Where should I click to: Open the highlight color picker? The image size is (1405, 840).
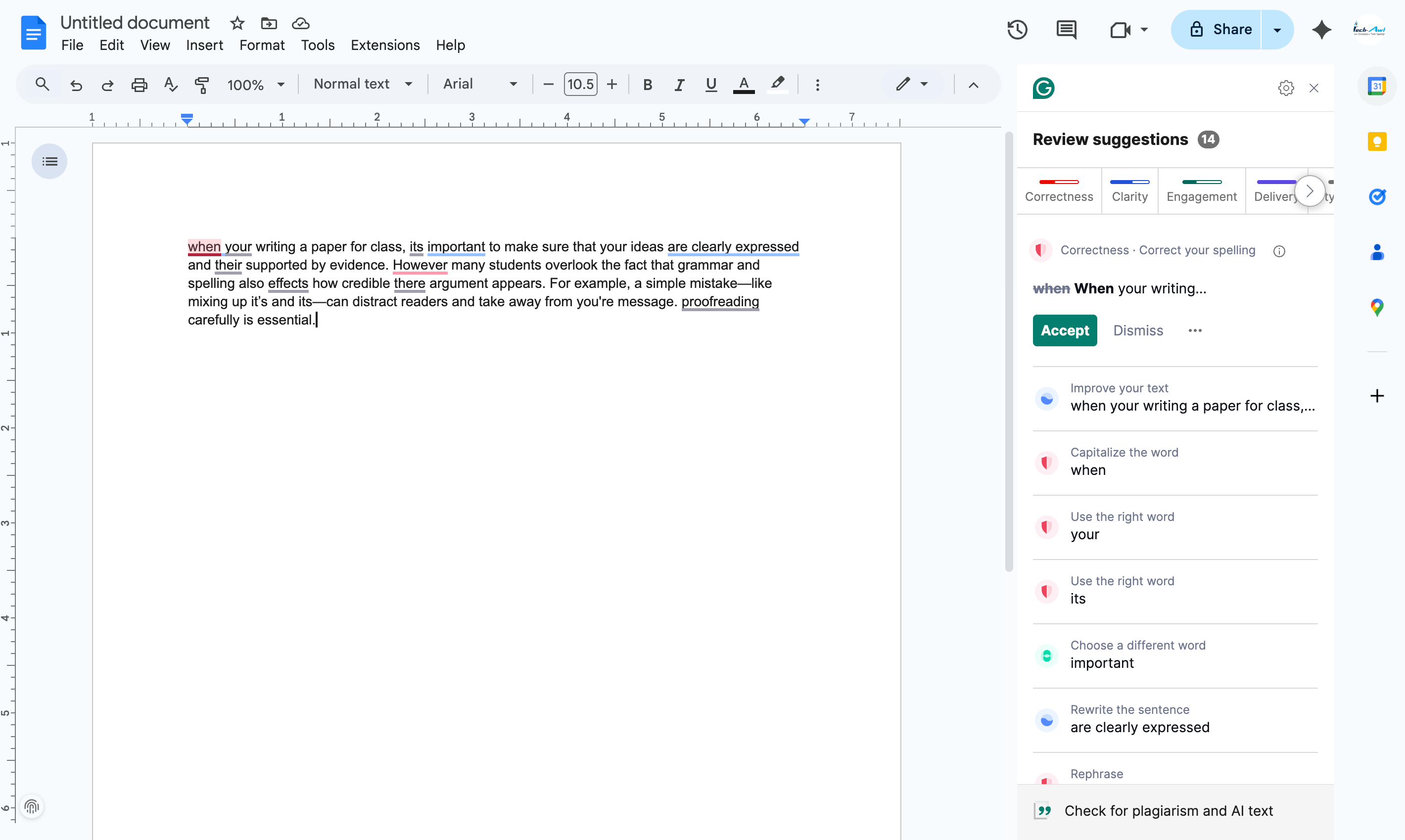[x=778, y=84]
